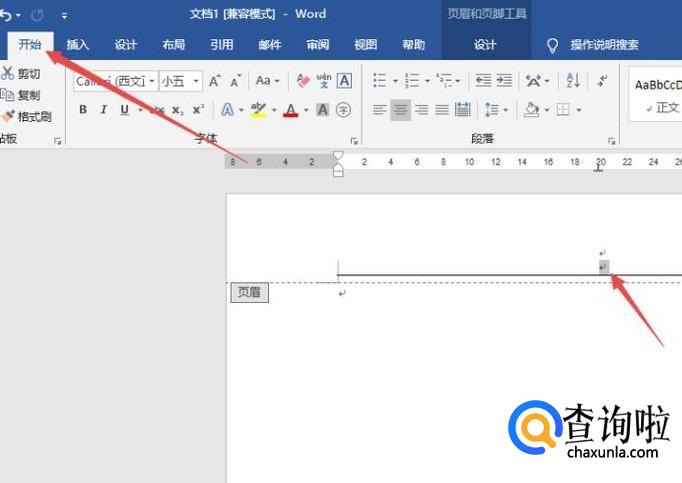The height and width of the screenshot is (483, 682).
Task: Apply numbered list
Action: pyautogui.click(x=411, y=80)
